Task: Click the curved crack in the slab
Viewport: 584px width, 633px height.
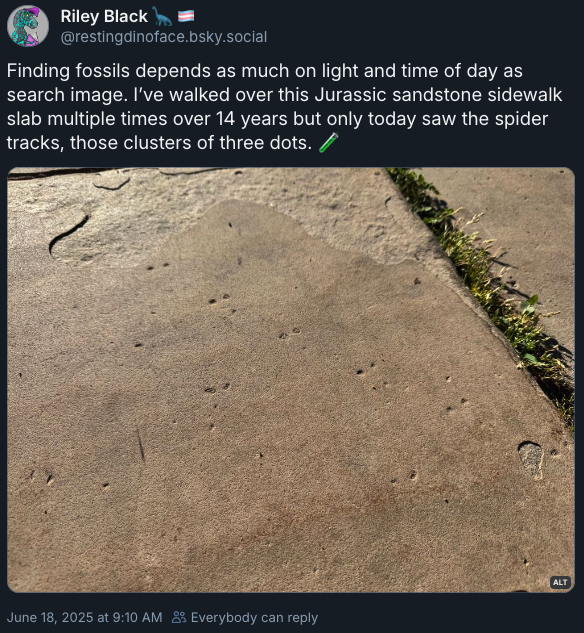Action: [x=67, y=235]
